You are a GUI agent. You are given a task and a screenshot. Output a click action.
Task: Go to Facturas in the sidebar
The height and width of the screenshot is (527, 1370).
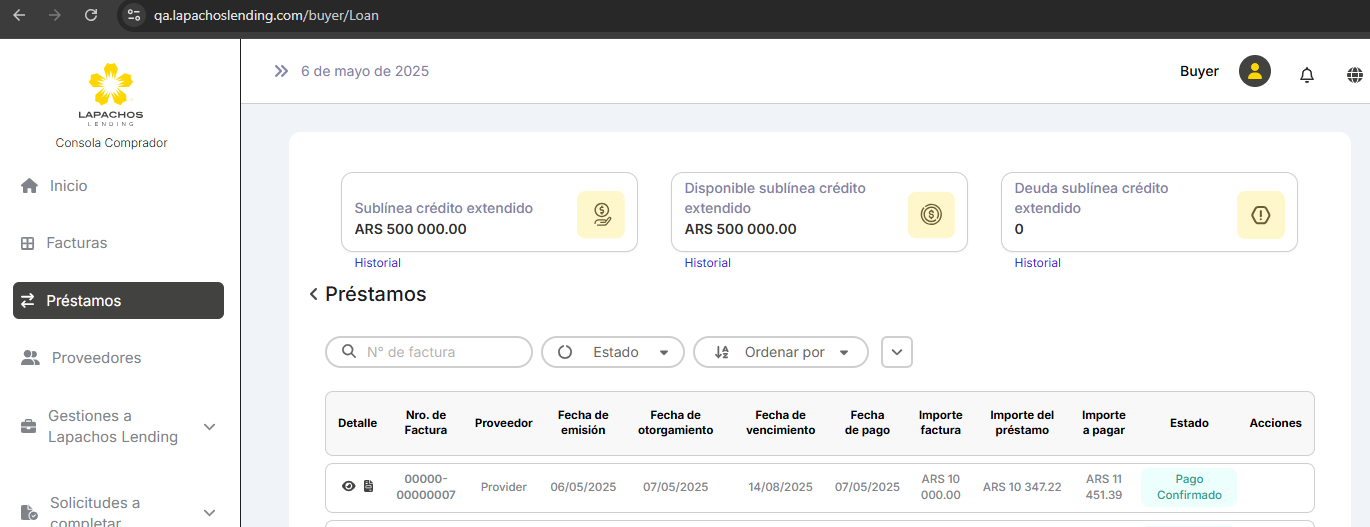76,243
